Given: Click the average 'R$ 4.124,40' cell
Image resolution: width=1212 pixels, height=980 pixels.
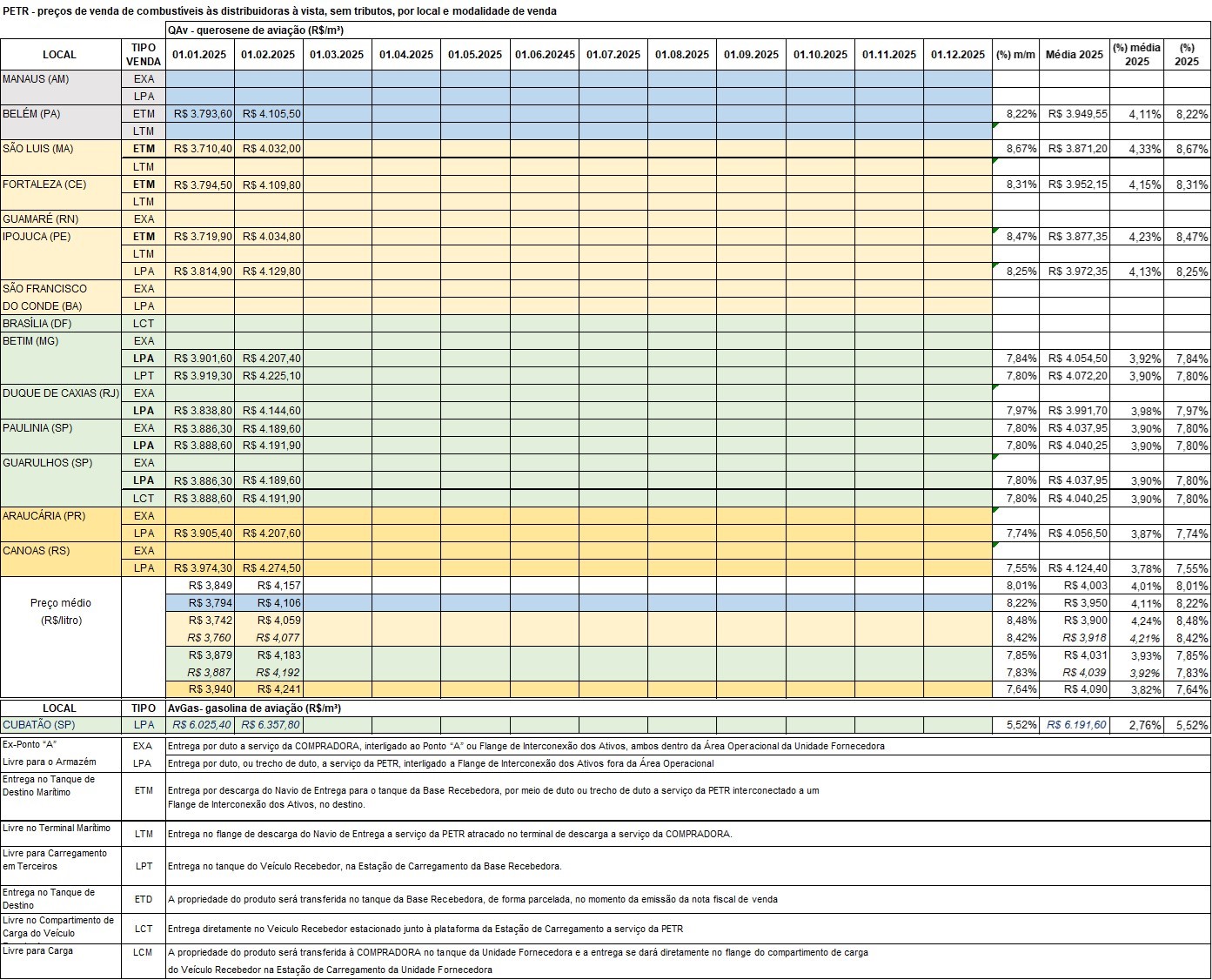Looking at the screenshot, I should (1075, 568).
